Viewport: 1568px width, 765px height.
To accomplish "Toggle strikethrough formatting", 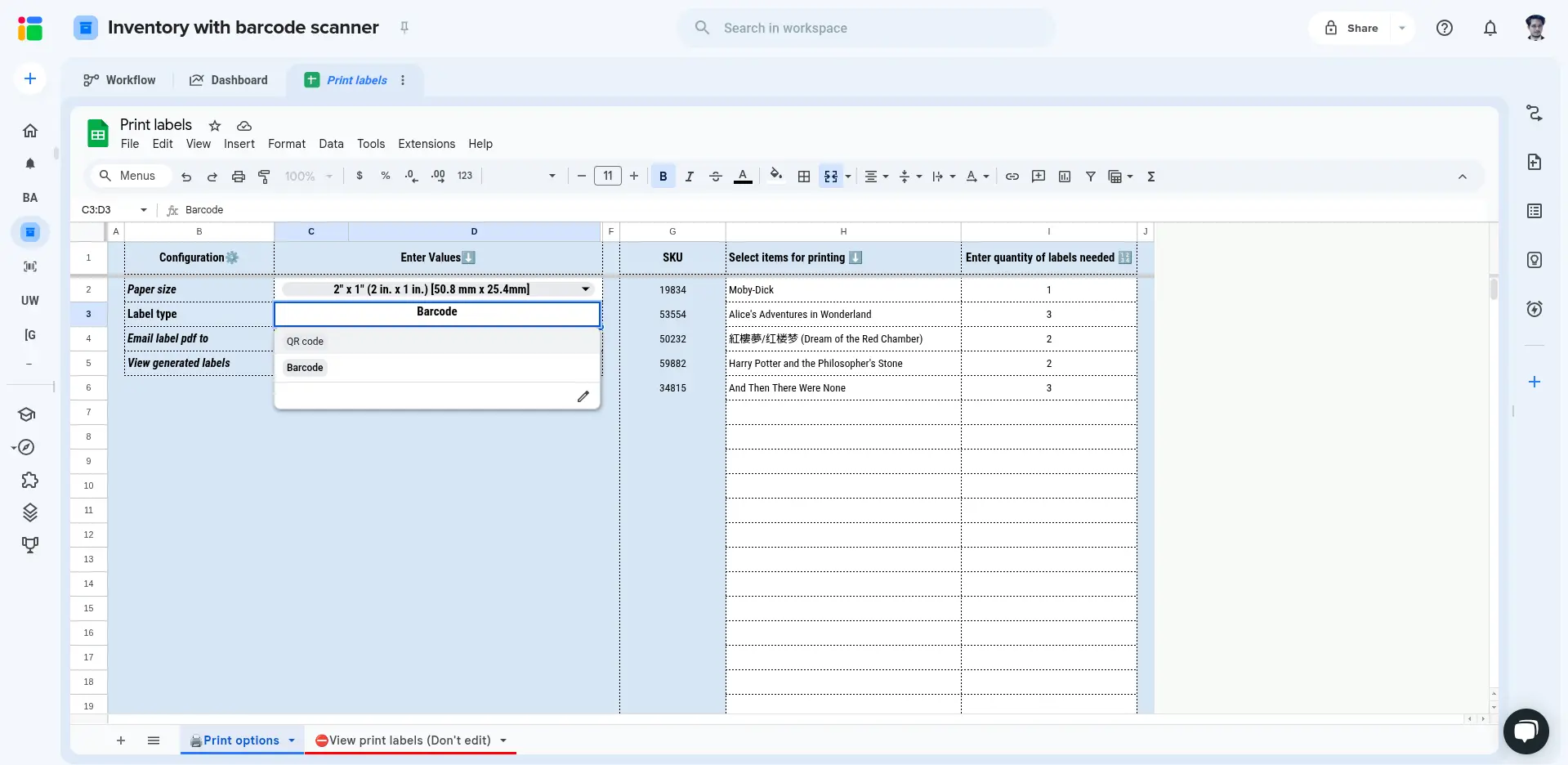I will coord(715,177).
